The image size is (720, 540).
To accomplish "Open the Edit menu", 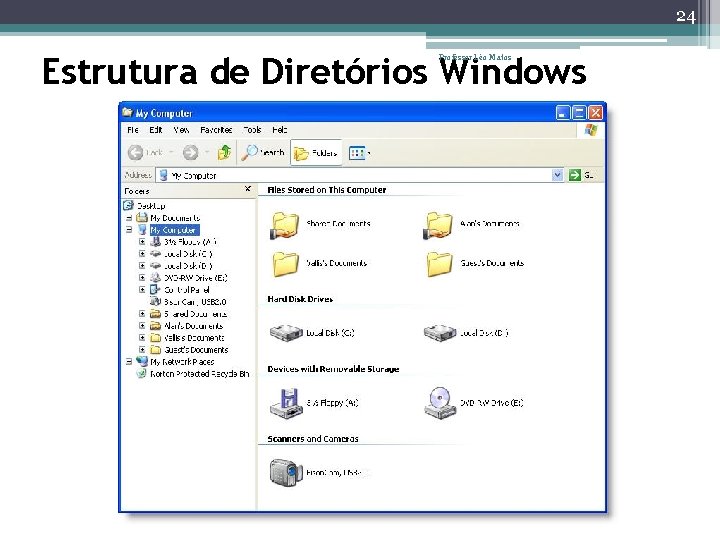I will pyautogui.click(x=156, y=130).
